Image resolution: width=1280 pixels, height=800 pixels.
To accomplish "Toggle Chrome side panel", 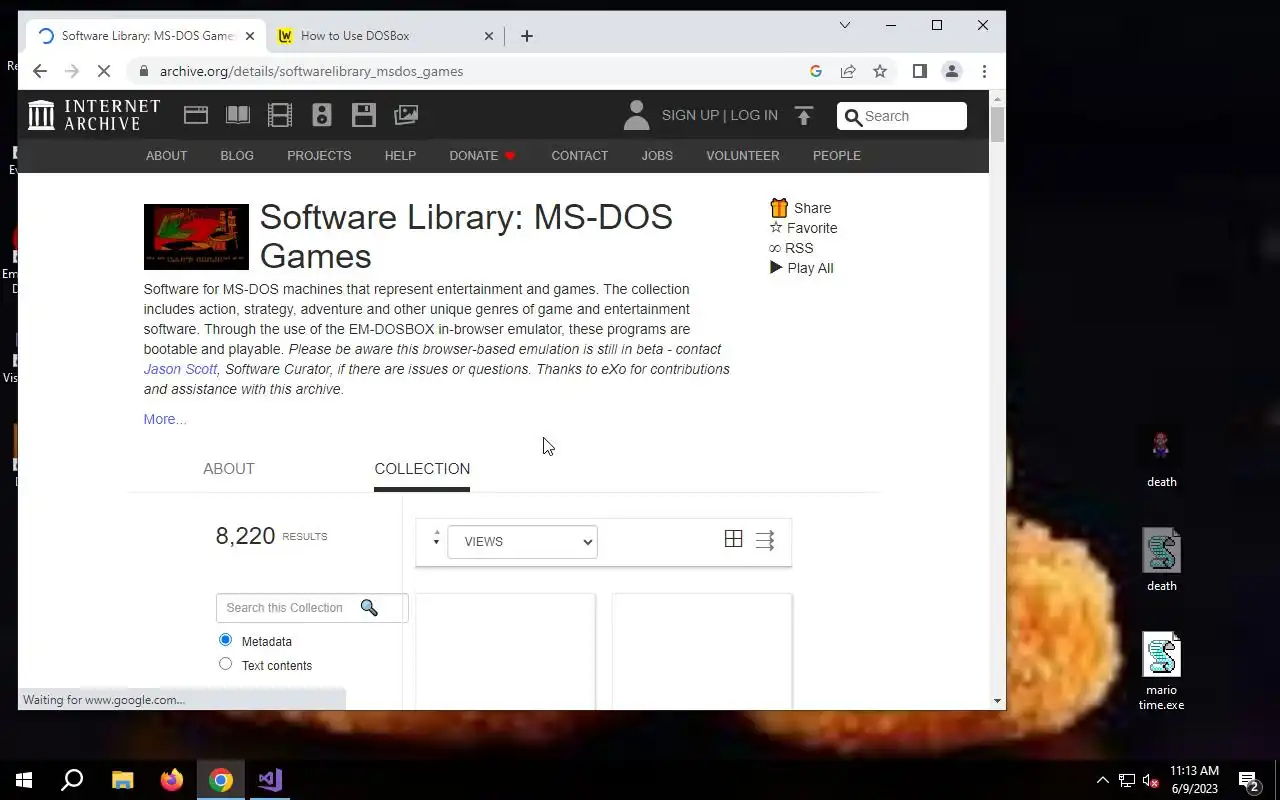I will coord(920,71).
